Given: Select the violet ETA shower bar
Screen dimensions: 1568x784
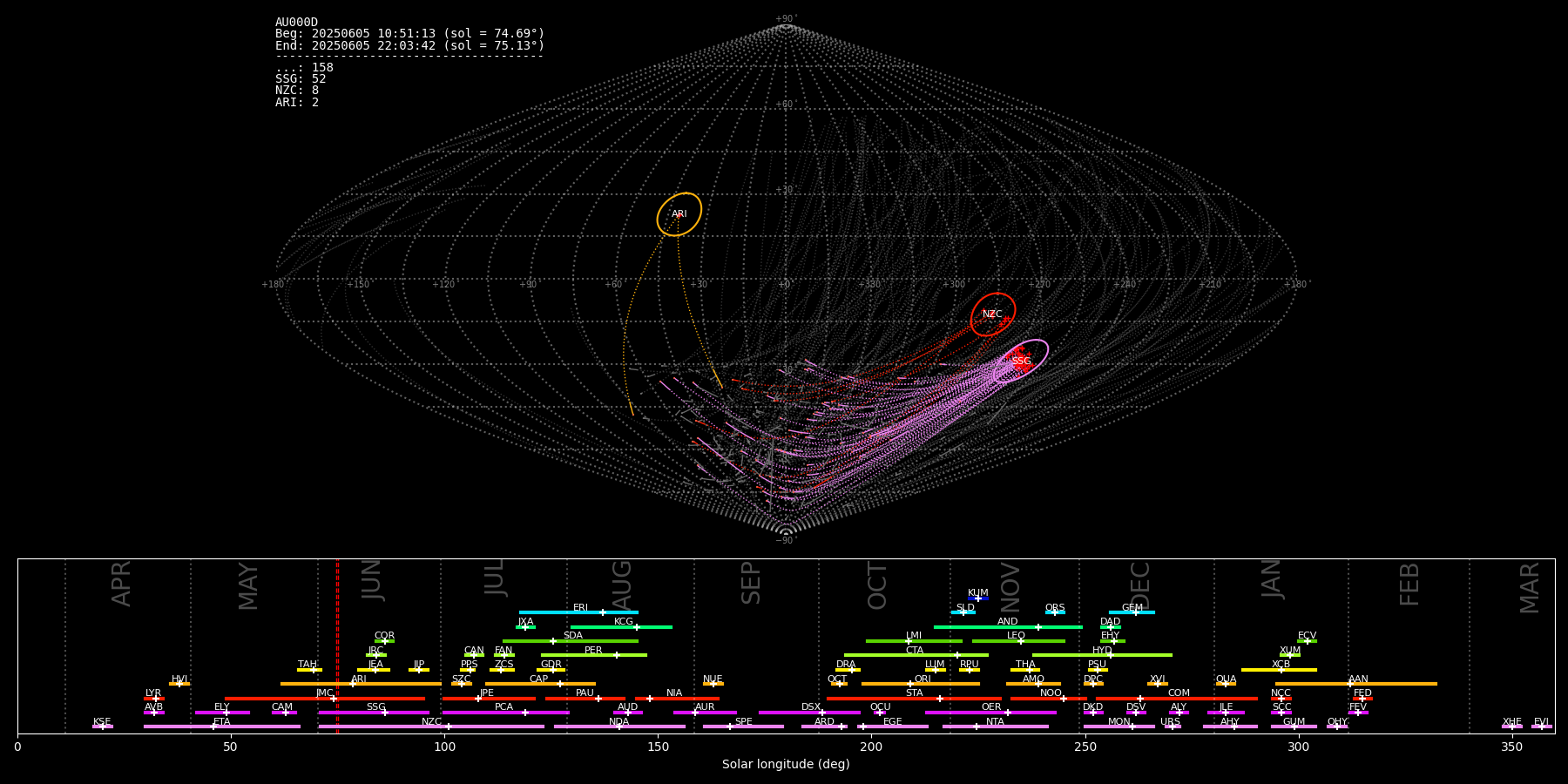Looking at the screenshot, I should (x=222, y=727).
